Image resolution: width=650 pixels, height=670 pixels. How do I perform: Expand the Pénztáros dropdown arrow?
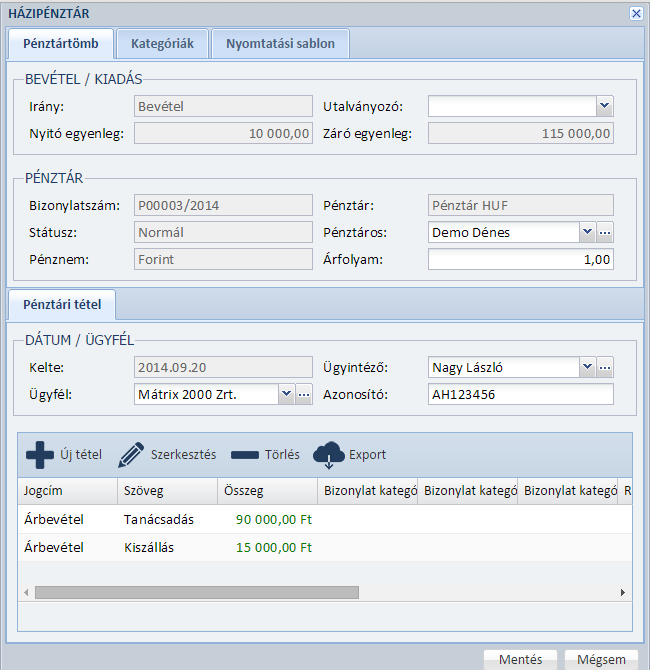pyautogui.click(x=587, y=232)
